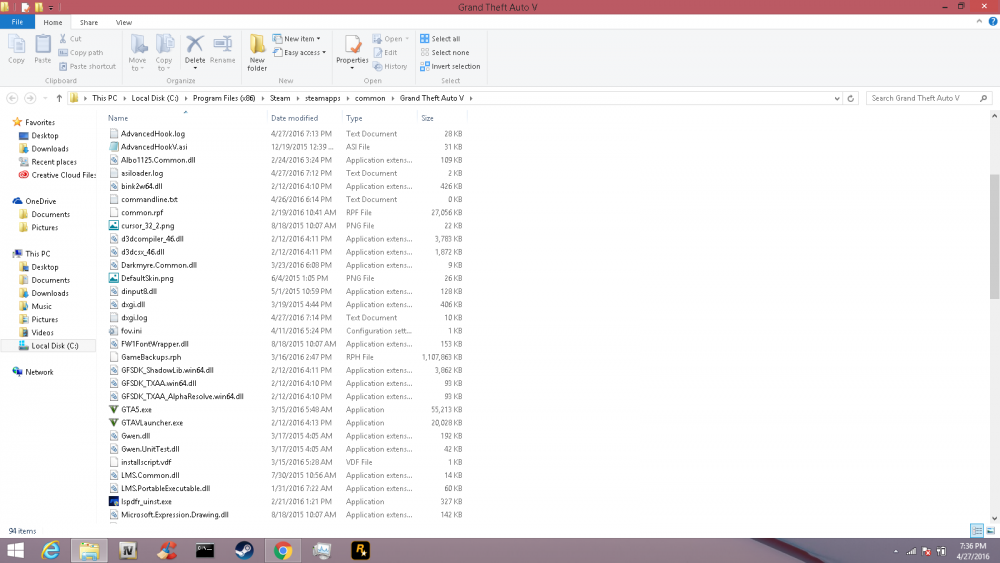Open the File menu tab
This screenshot has height=563, width=1000.
click(x=17, y=22)
